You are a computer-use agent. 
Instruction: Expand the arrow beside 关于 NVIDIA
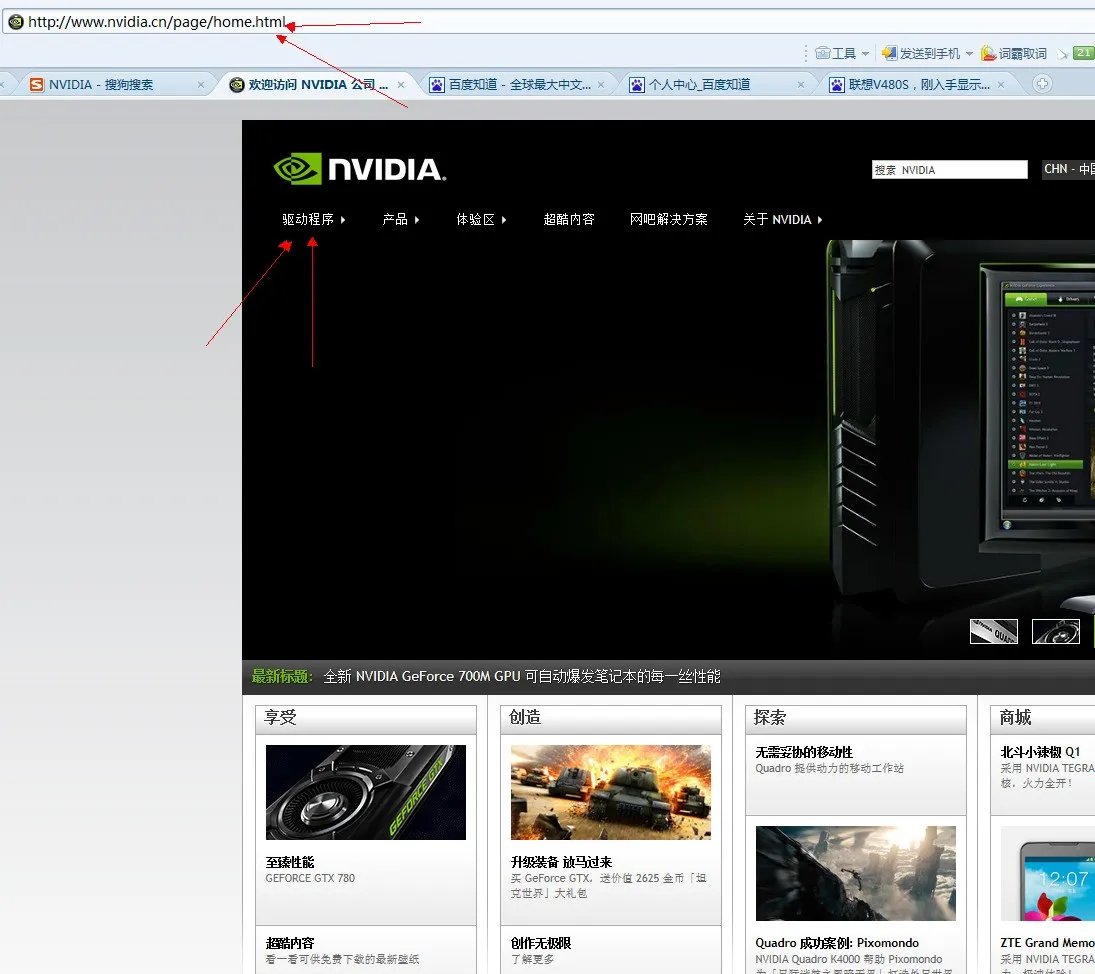(x=820, y=220)
